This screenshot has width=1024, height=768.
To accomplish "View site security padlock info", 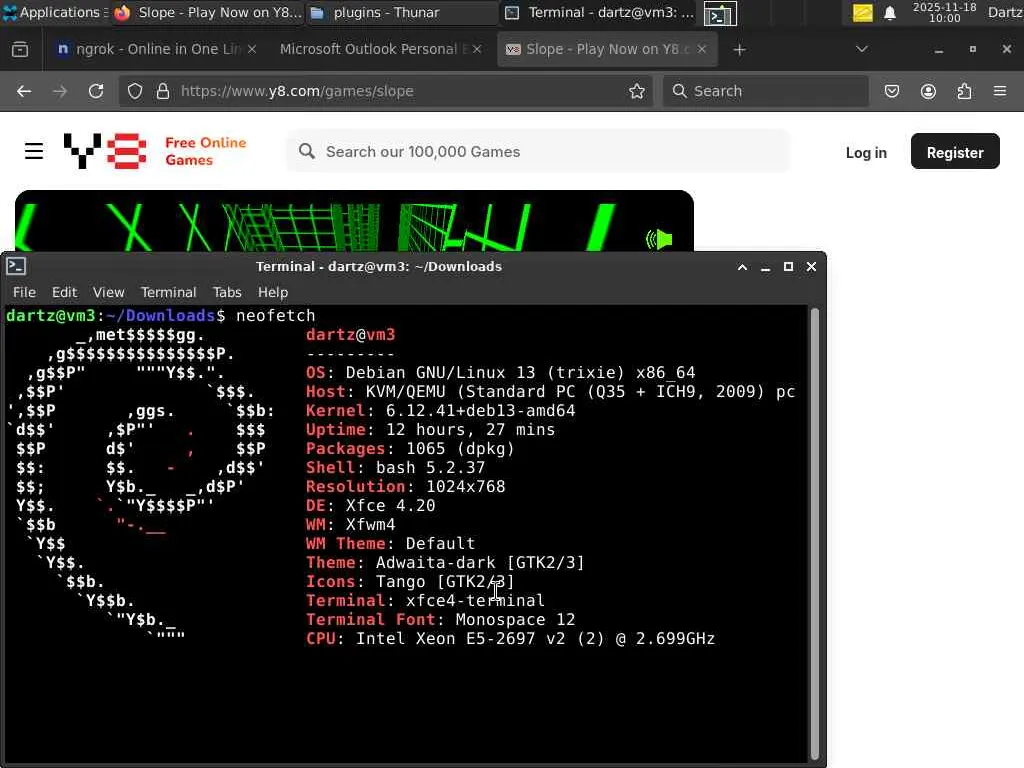I will click(163, 91).
